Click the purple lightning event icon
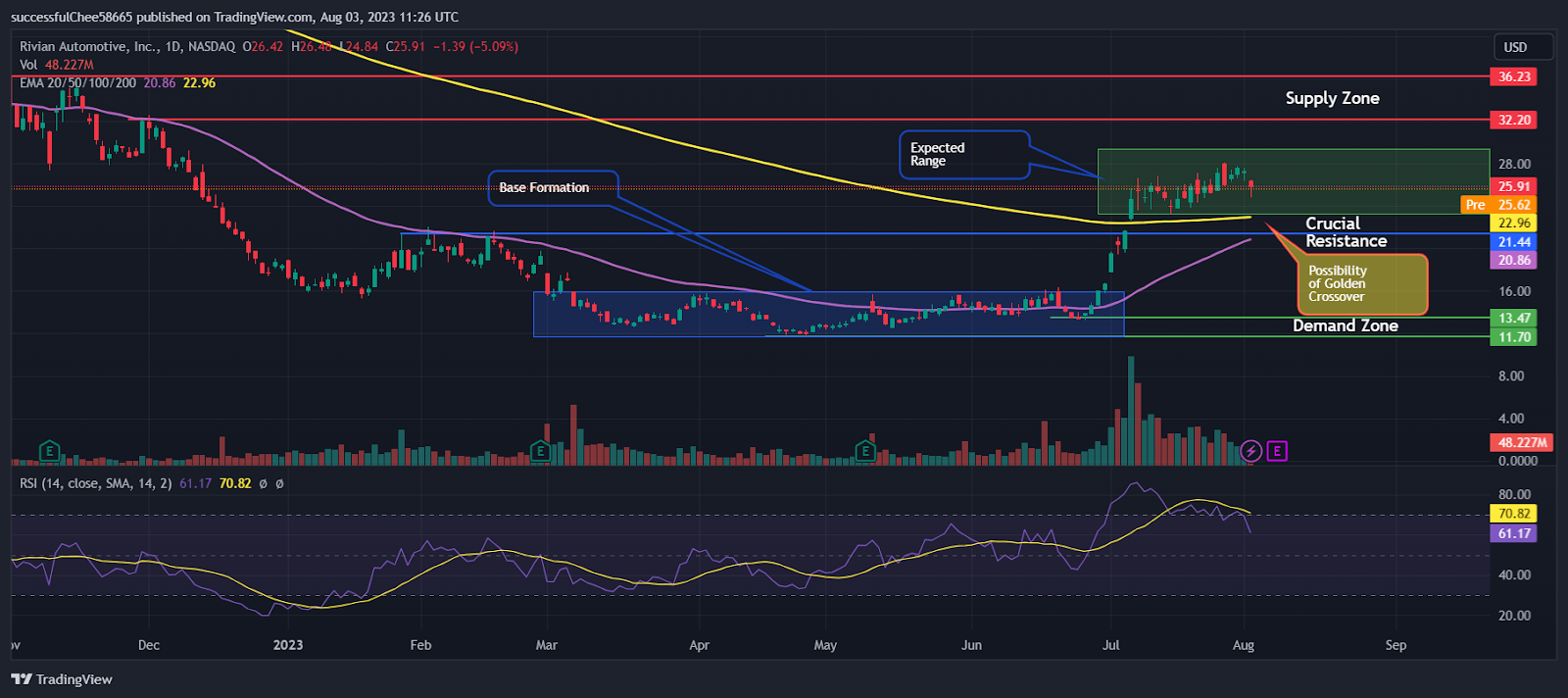Viewport: 1568px width, 698px height. 1251,452
